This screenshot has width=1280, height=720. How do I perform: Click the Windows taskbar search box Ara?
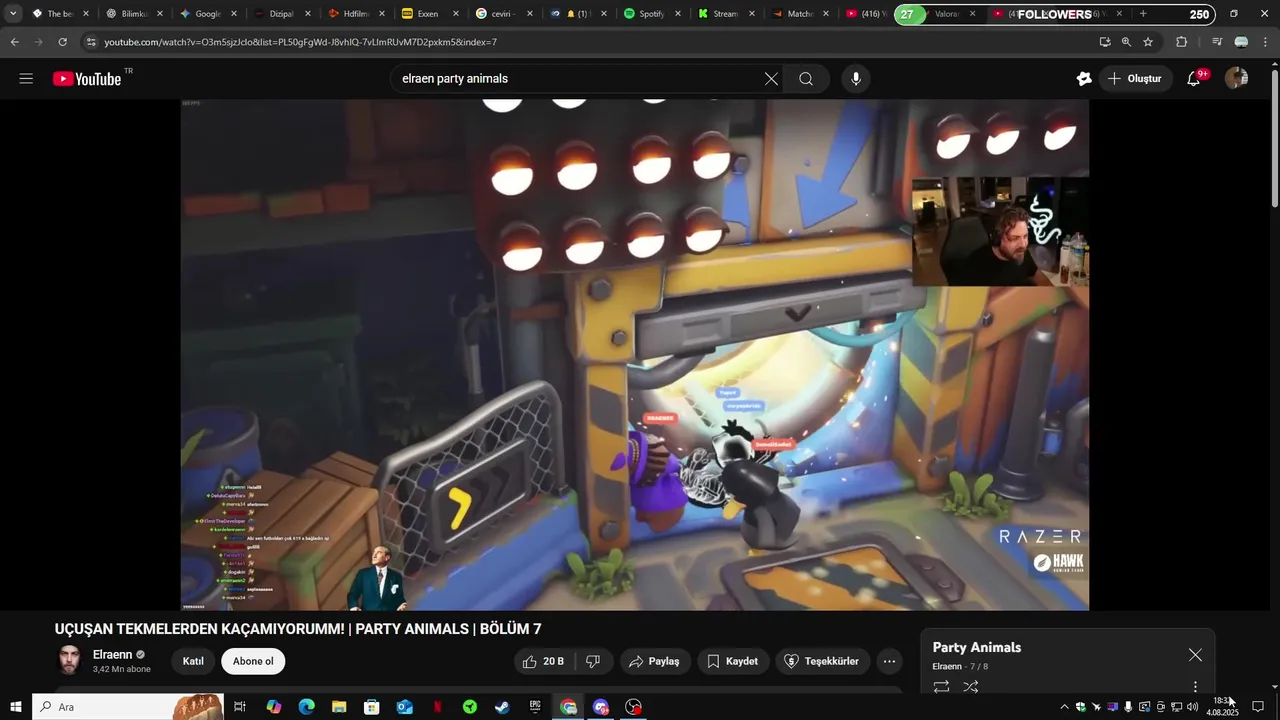128,707
